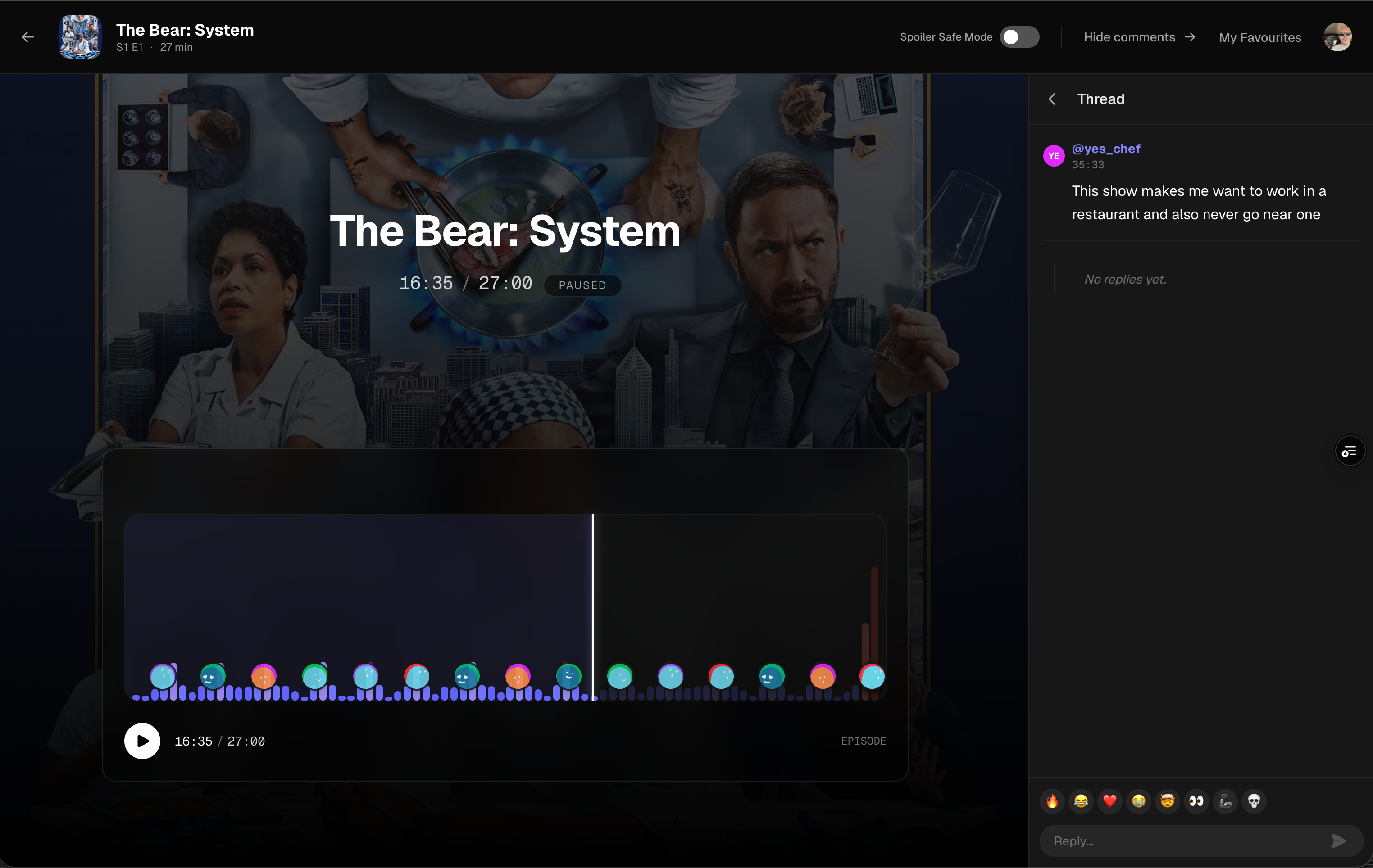Select the yes_chef comment text
This screenshot has width=1373, height=868.
point(1199,202)
